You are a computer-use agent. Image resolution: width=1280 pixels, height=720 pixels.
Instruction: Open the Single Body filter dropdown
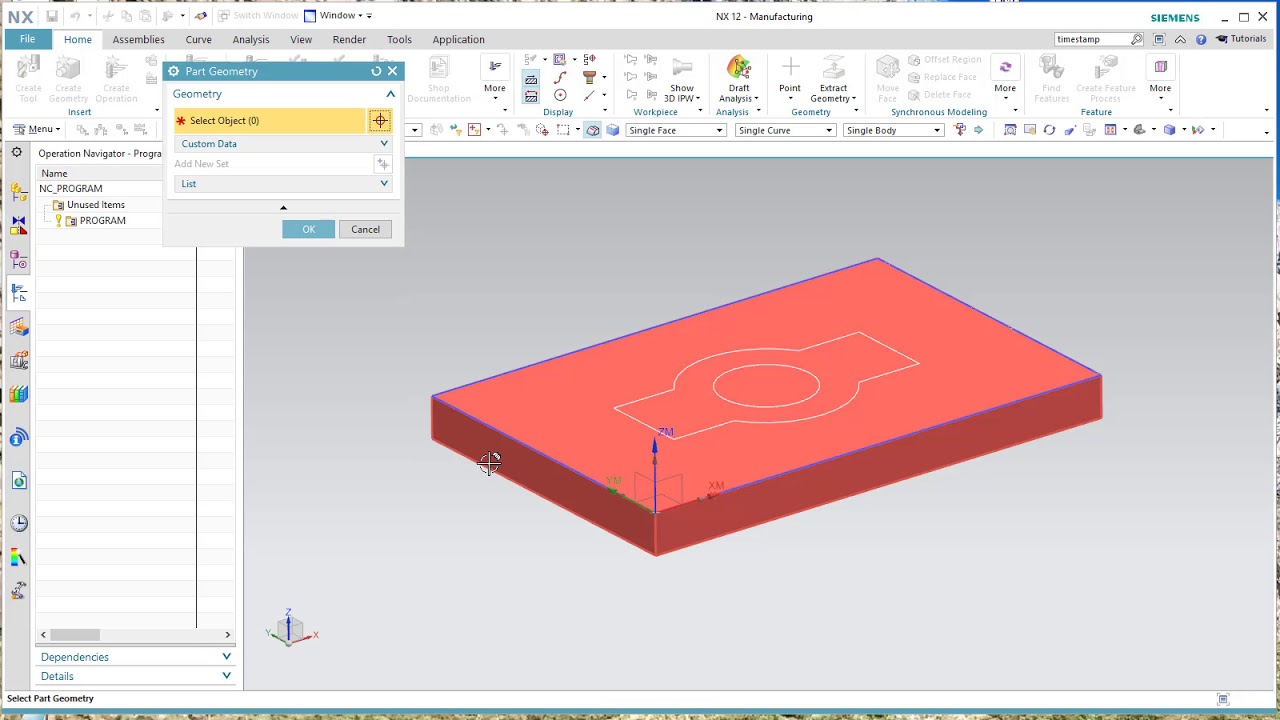click(x=892, y=130)
